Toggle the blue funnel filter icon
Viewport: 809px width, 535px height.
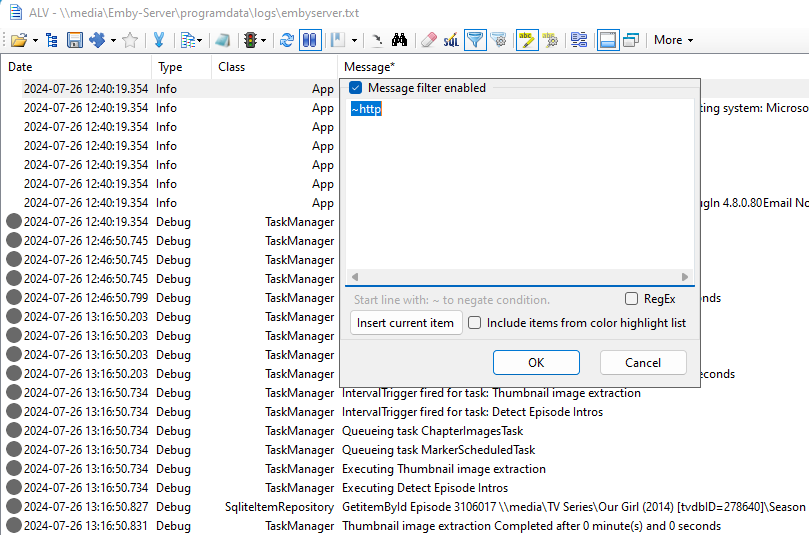tap(475, 40)
